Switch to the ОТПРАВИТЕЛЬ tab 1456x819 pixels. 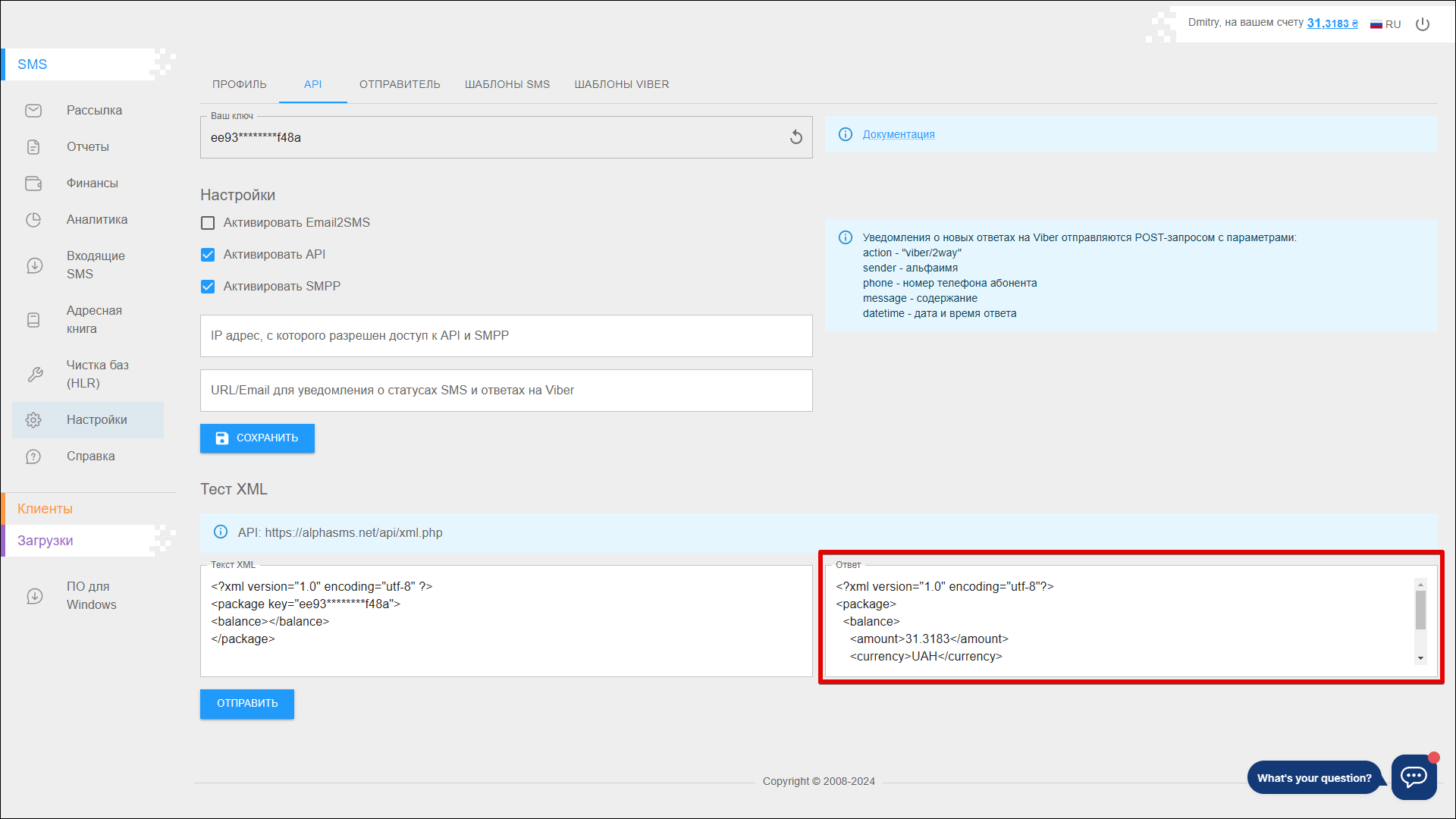400,84
